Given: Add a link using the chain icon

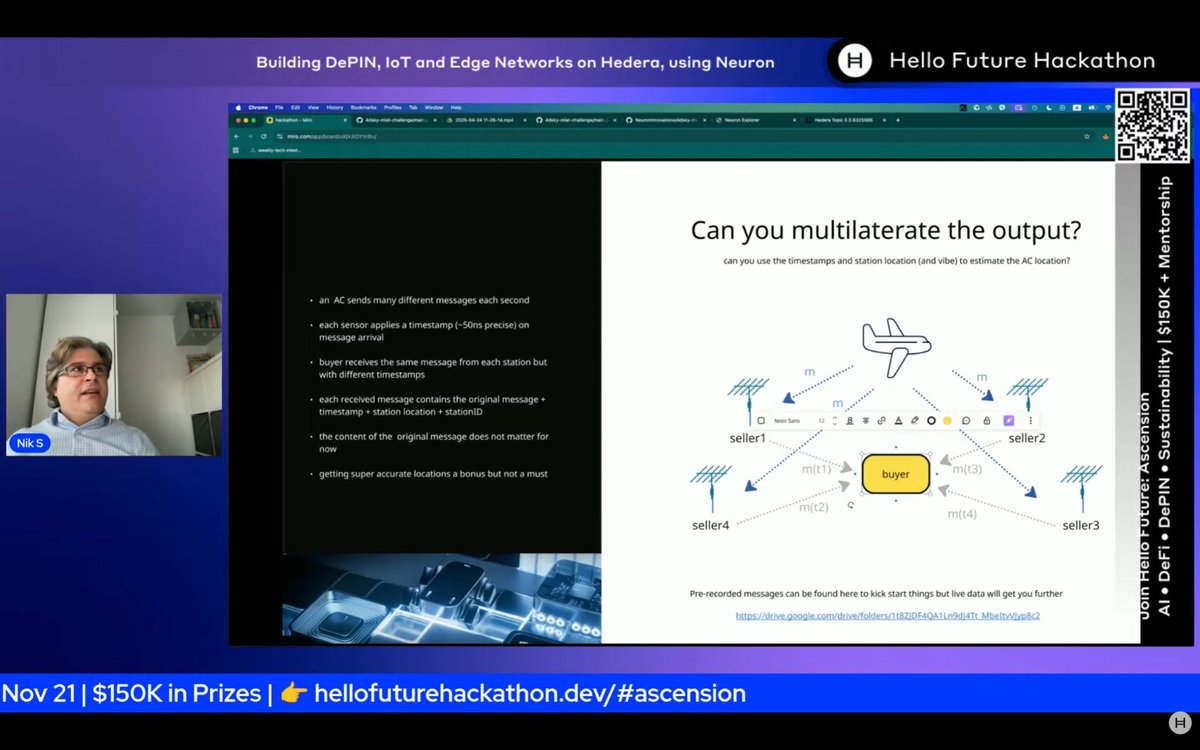Looking at the screenshot, I should coord(882,421).
